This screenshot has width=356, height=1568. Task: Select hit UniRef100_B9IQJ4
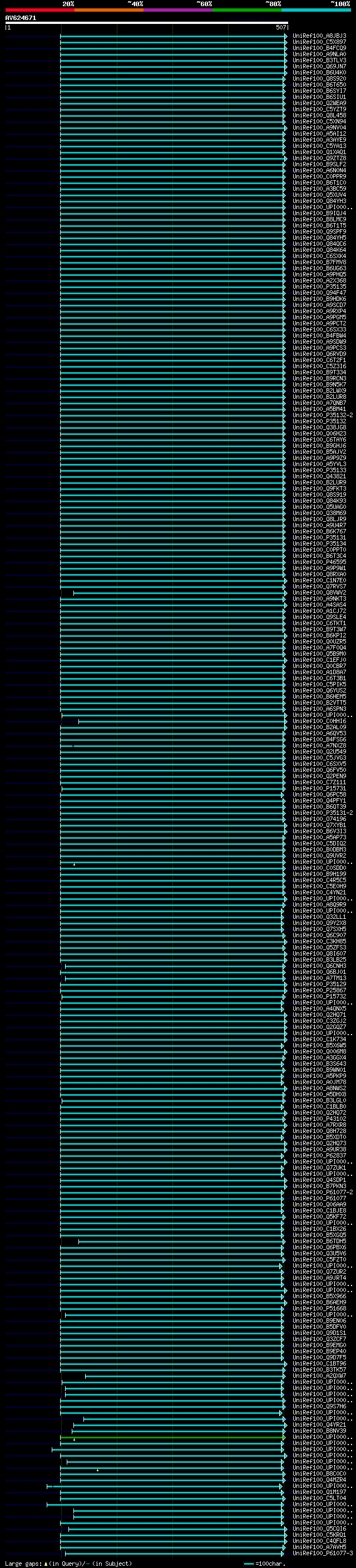(x=319, y=213)
